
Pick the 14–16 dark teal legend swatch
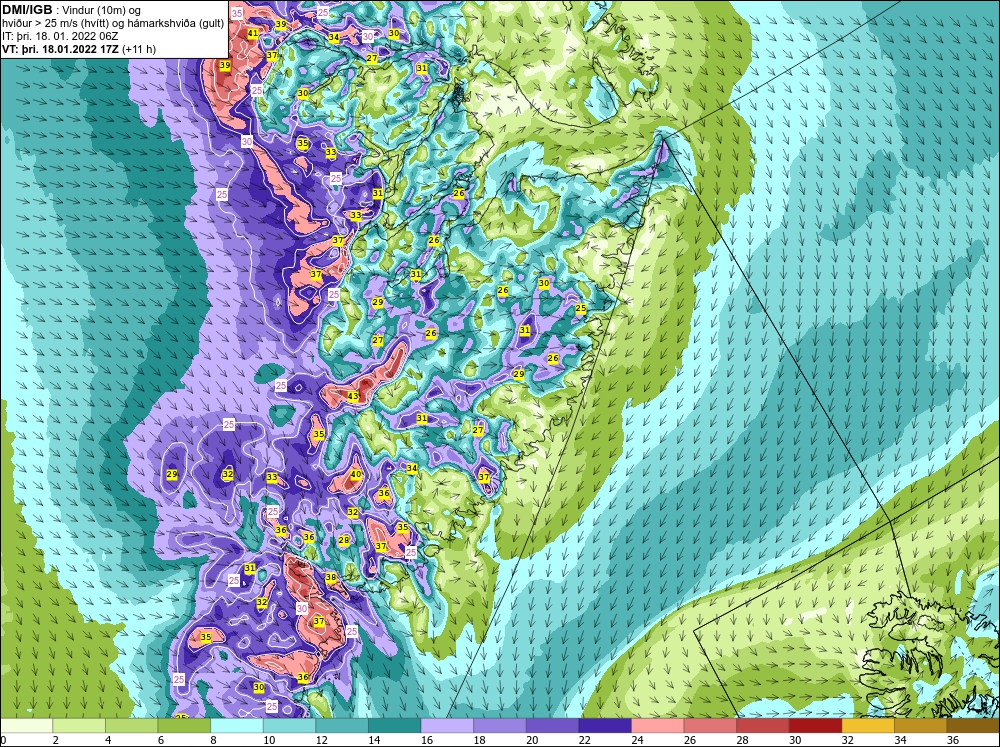click(x=394, y=726)
